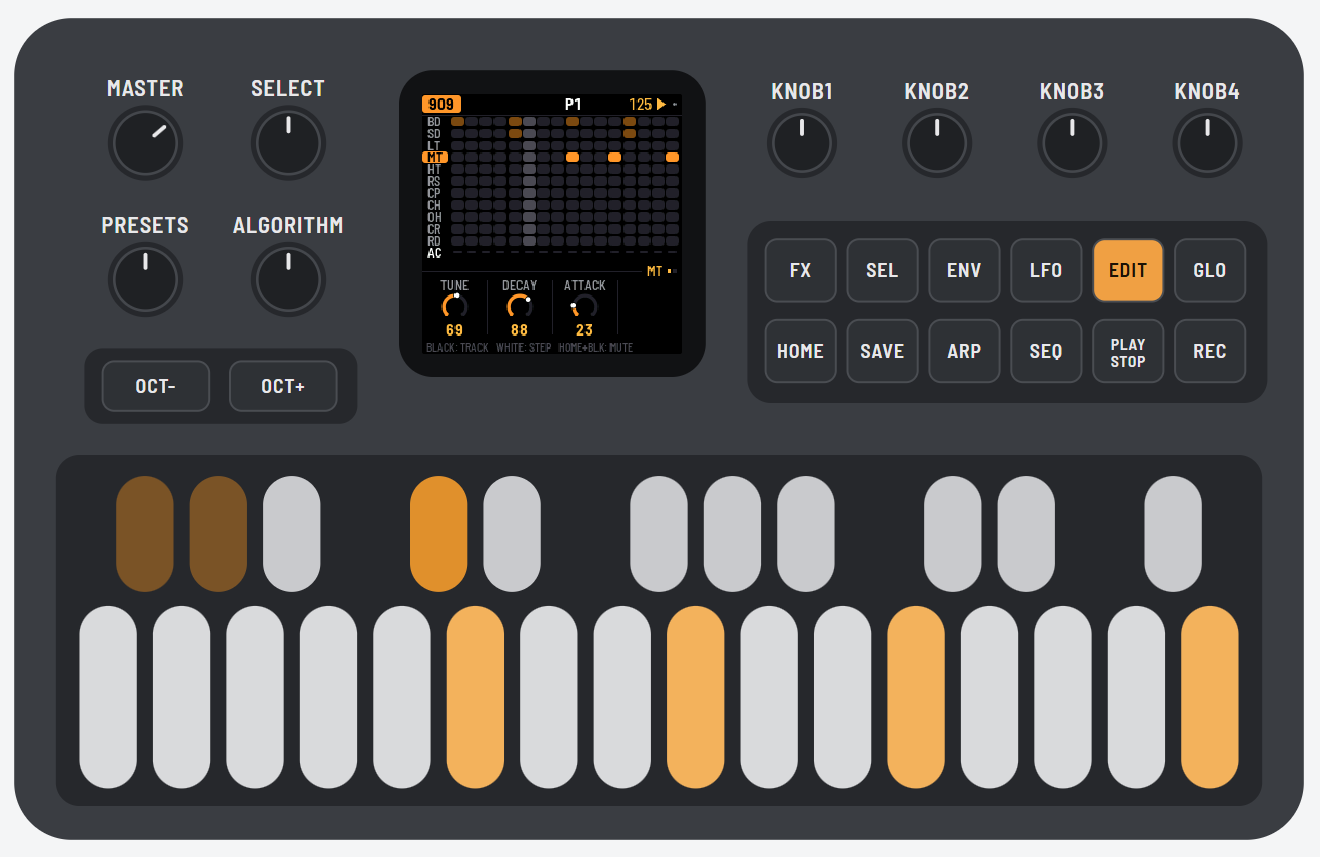Viewport: 1320px width, 857px height.
Task: Click the DECAY dial on the display
Action: [519, 305]
